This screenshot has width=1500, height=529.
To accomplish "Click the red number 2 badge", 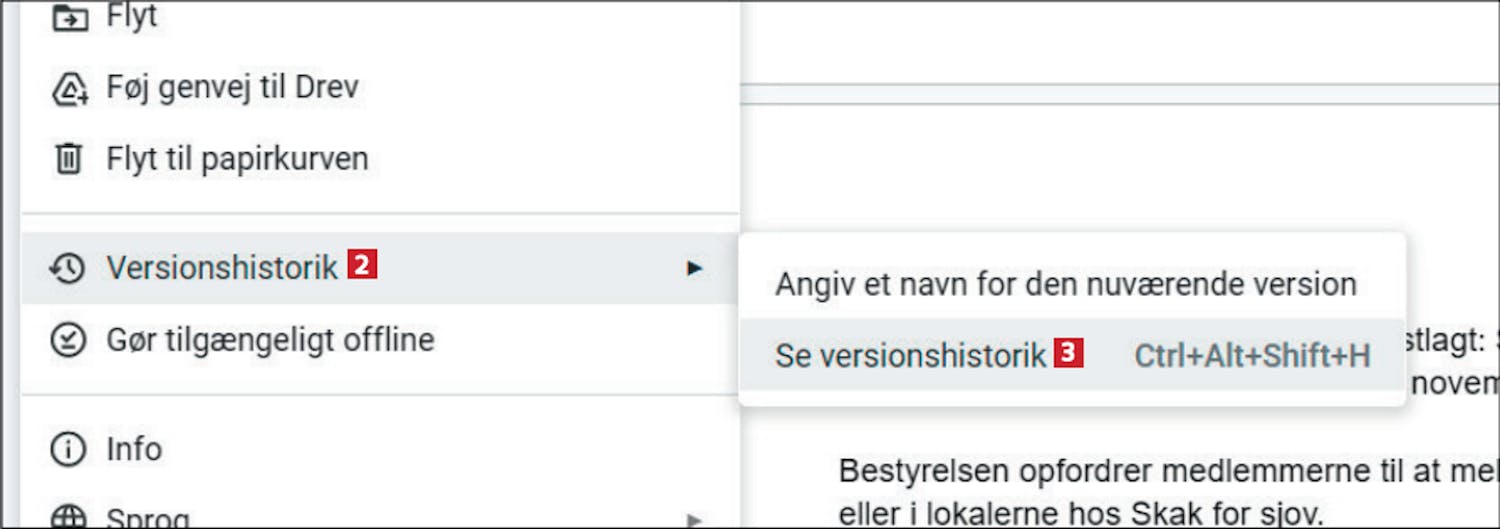I will tap(362, 266).
